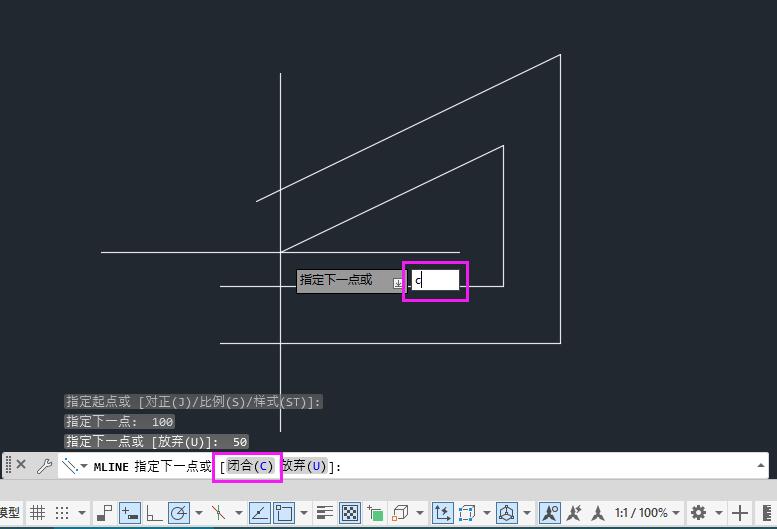Toggle lineweight display icon
This screenshot has height=529, width=777.
325,513
